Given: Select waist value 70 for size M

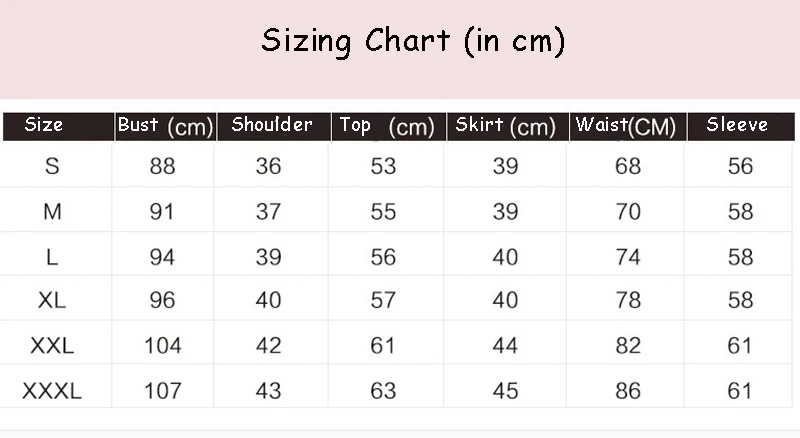Looking at the screenshot, I should point(628,211).
